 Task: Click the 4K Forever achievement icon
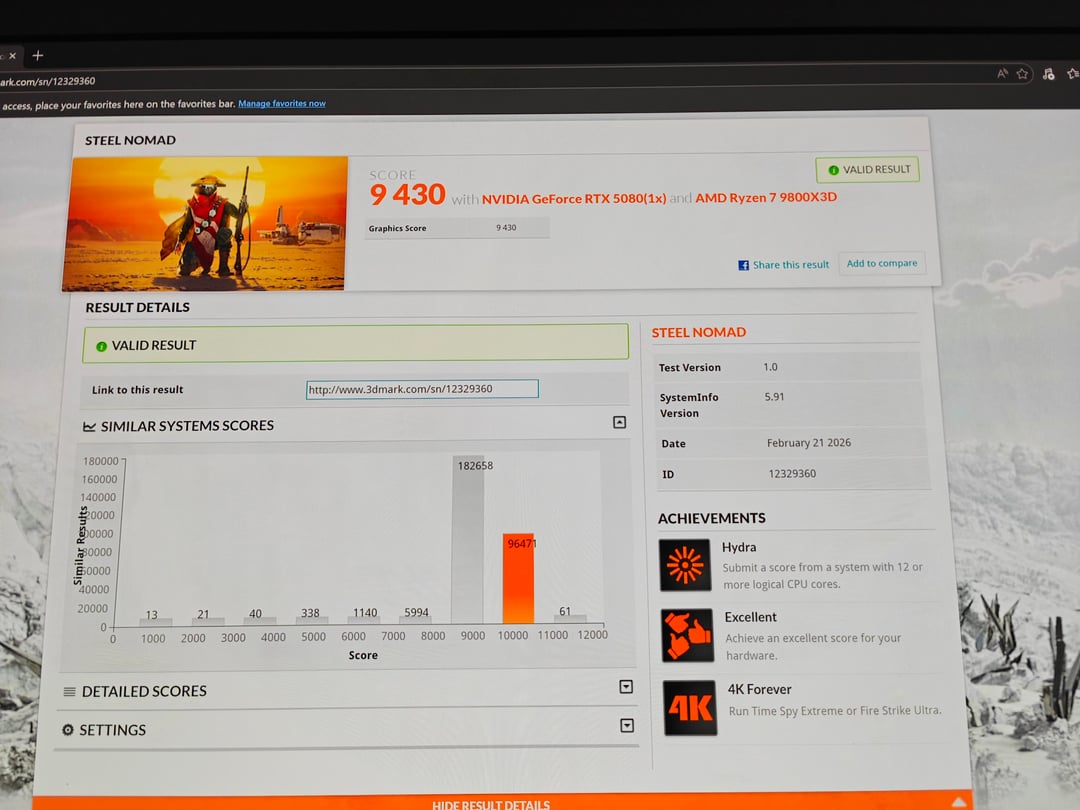click(x=690, y=708)
